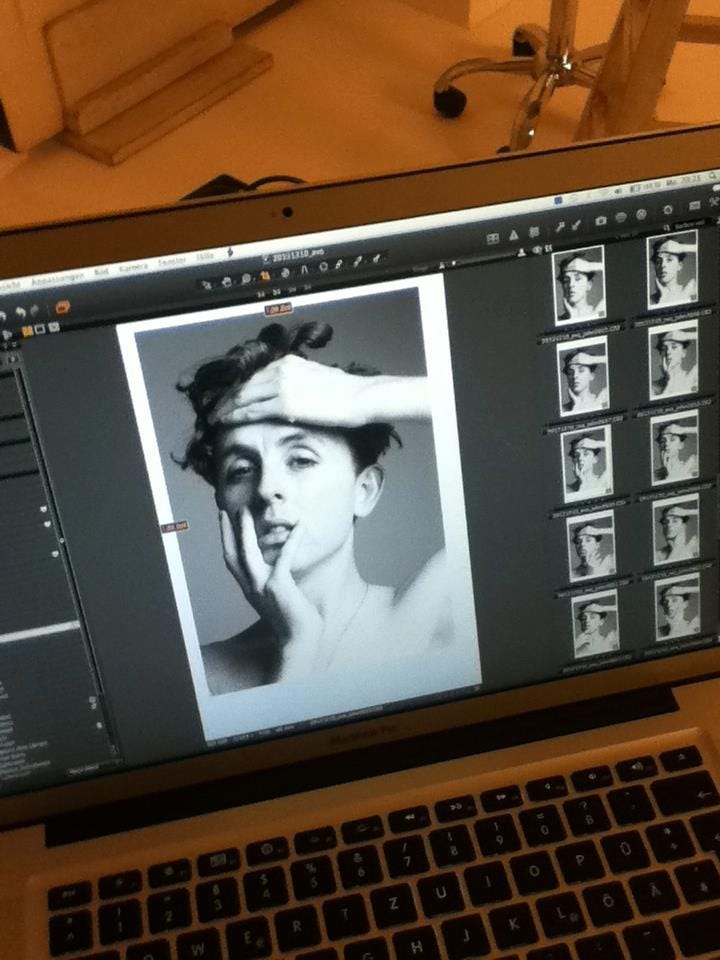
Task: Select first thumbnail in right browser column
Action: tap(673, 270)
